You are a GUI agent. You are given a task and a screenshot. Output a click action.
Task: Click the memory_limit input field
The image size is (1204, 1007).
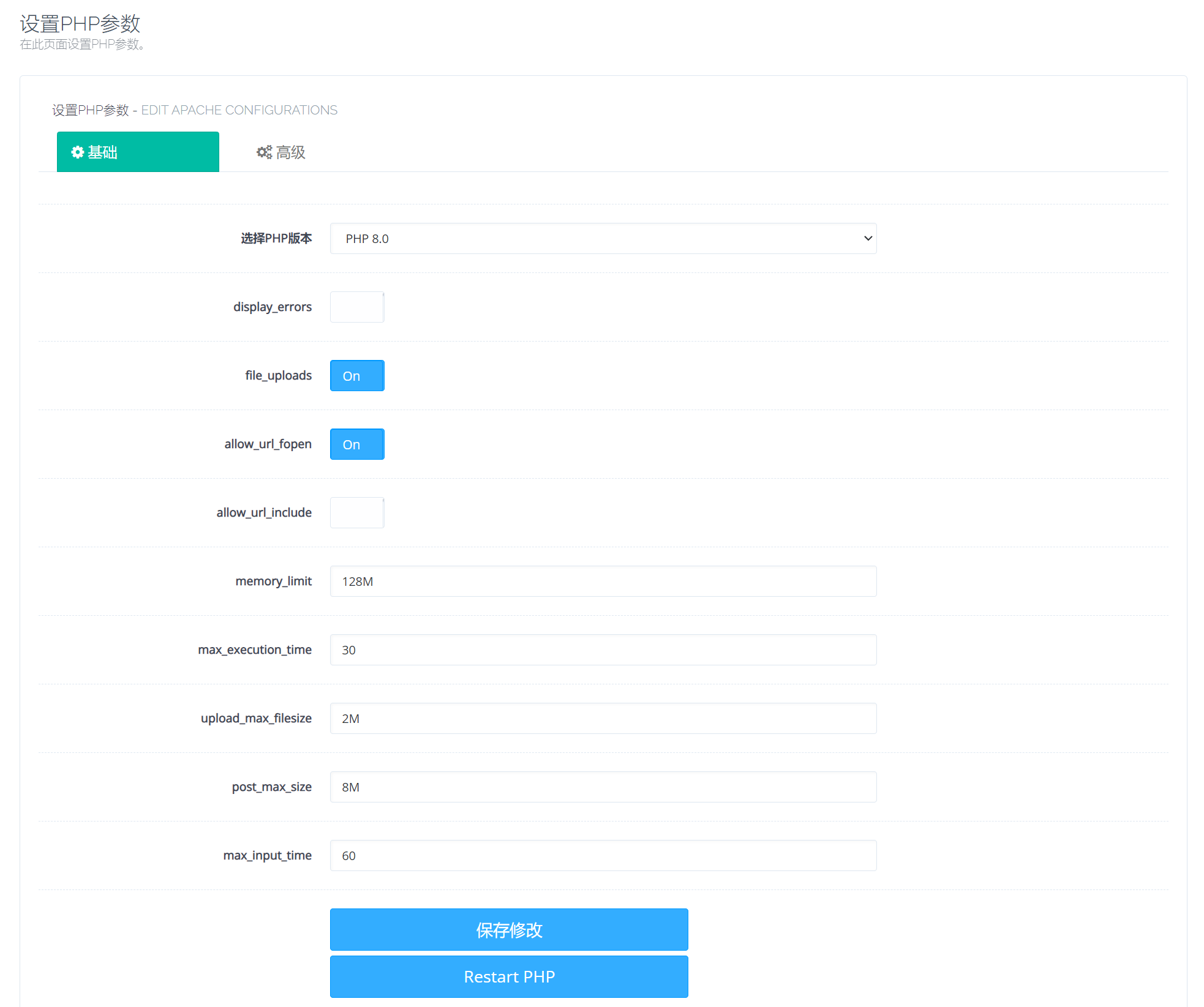603,580
